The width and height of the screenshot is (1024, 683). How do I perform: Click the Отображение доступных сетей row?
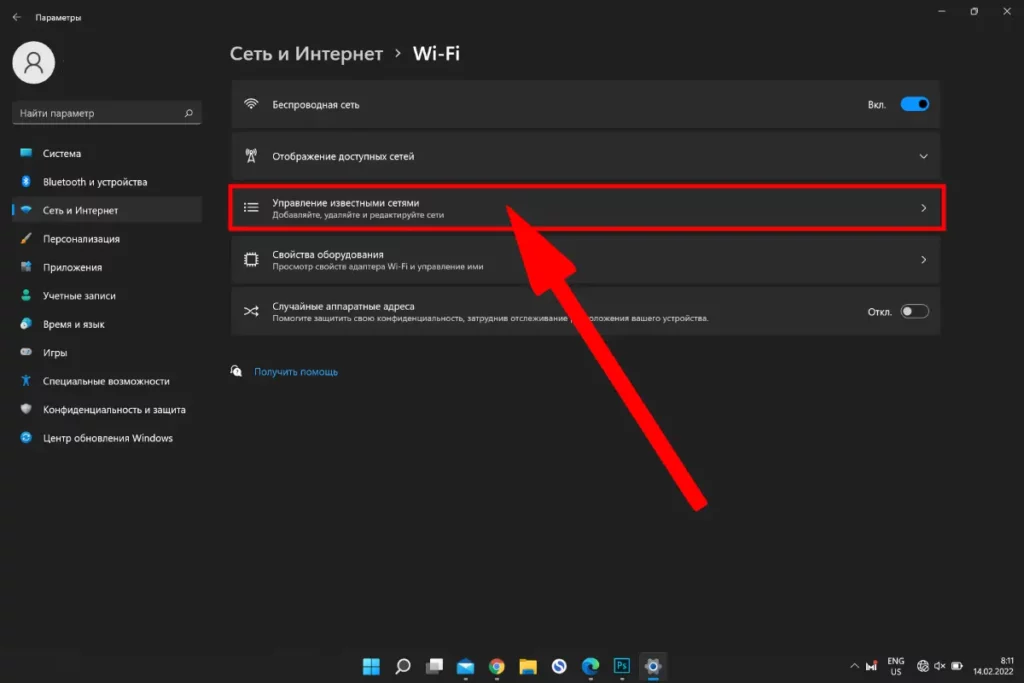pyautogui.click(x=586, y=156)
